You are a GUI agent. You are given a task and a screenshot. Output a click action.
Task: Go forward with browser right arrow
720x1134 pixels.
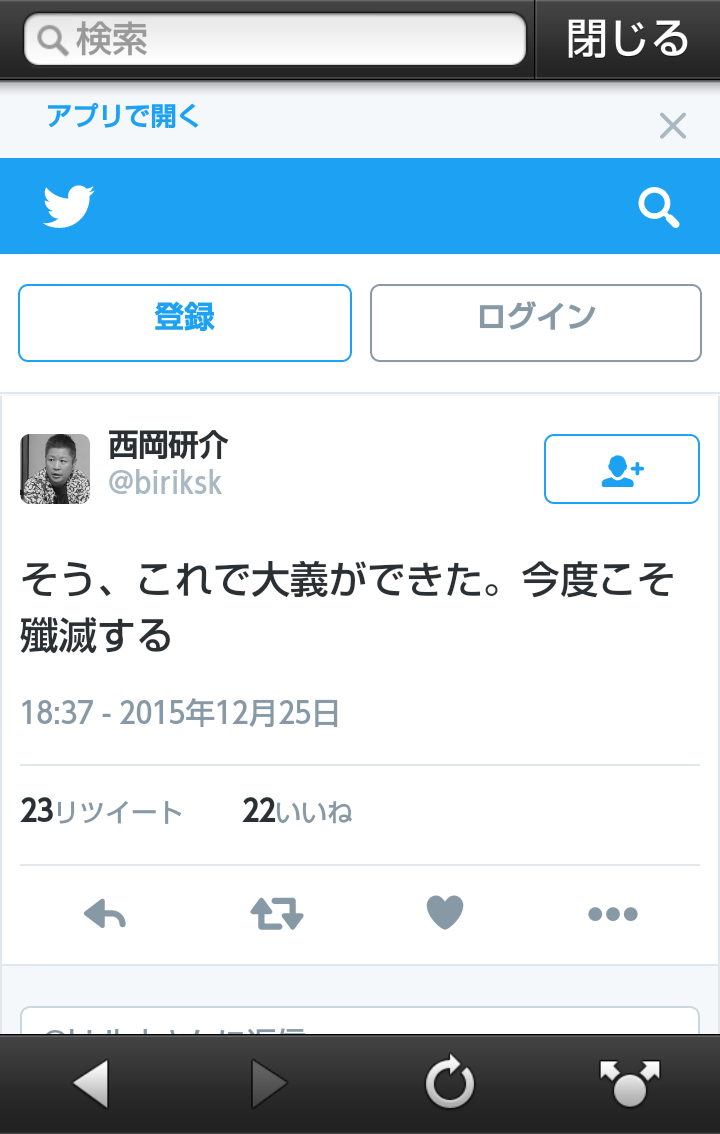[x=270, y=1083]
